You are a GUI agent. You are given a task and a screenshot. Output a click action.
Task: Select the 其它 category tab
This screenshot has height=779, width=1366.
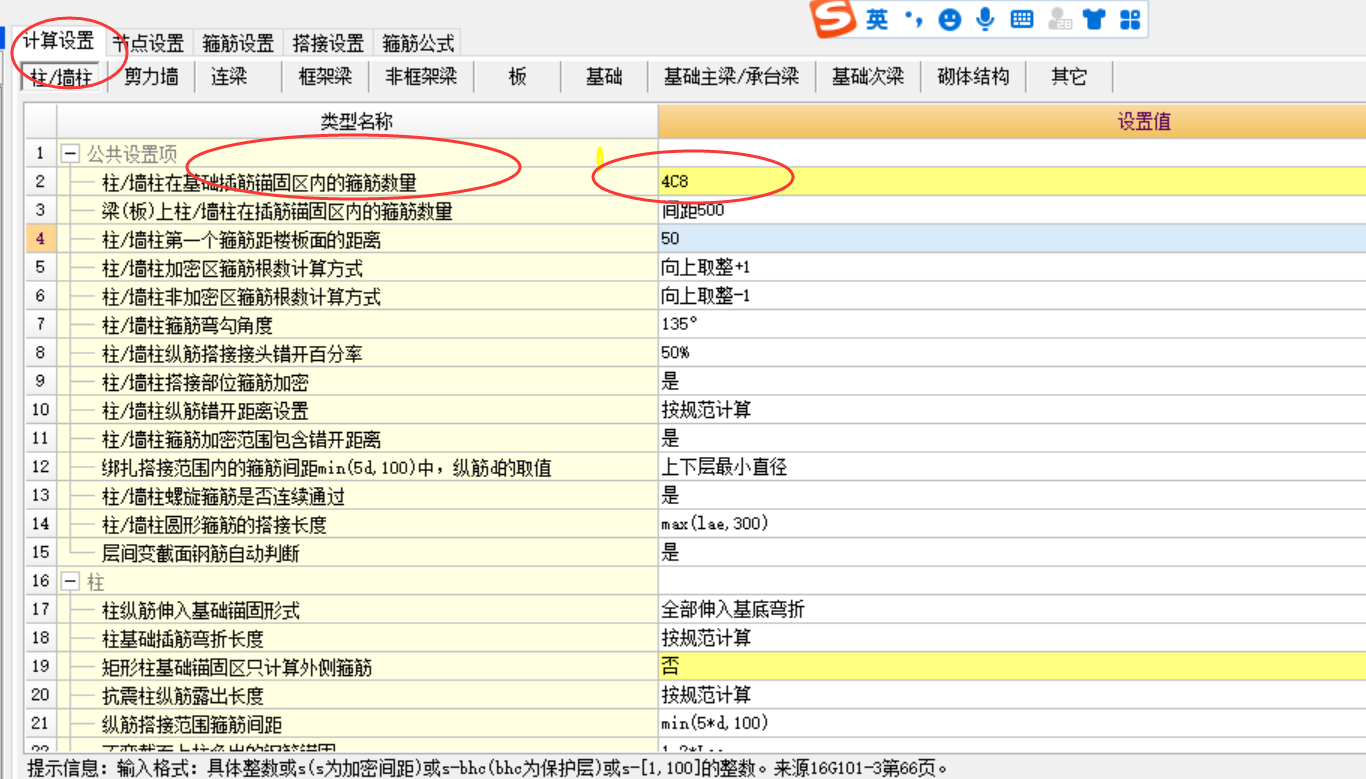click(1069, 77)
